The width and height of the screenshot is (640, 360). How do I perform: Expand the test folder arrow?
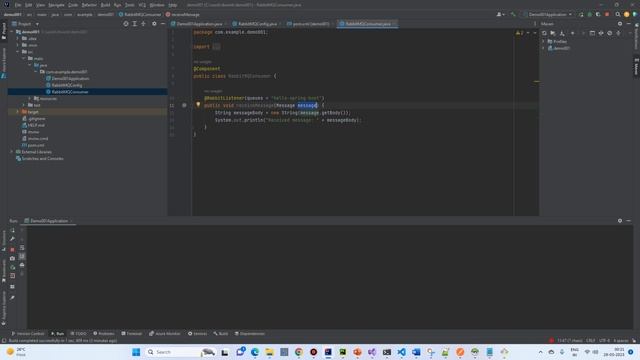24,105
